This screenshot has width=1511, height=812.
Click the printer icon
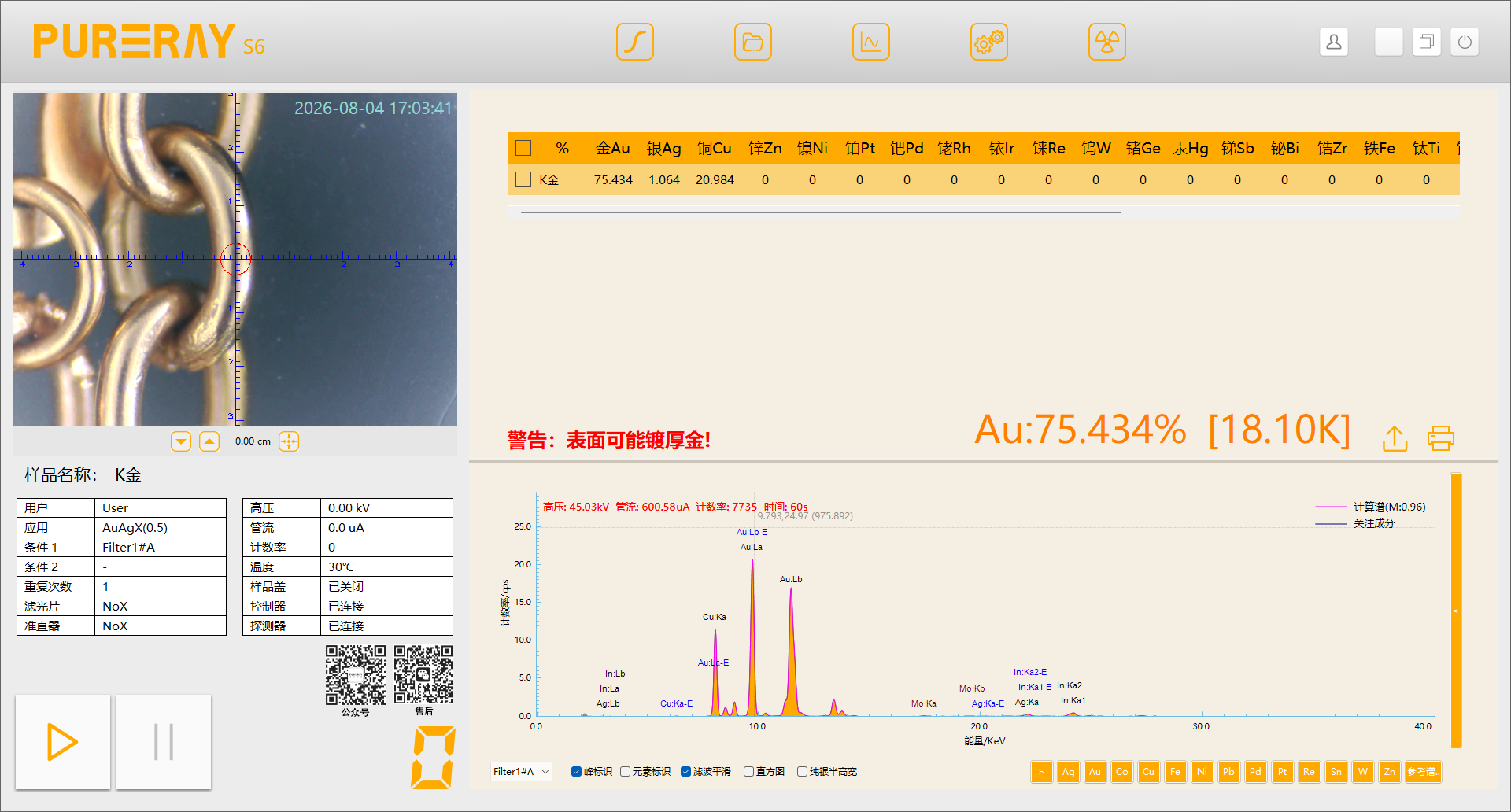[1441, 438]
